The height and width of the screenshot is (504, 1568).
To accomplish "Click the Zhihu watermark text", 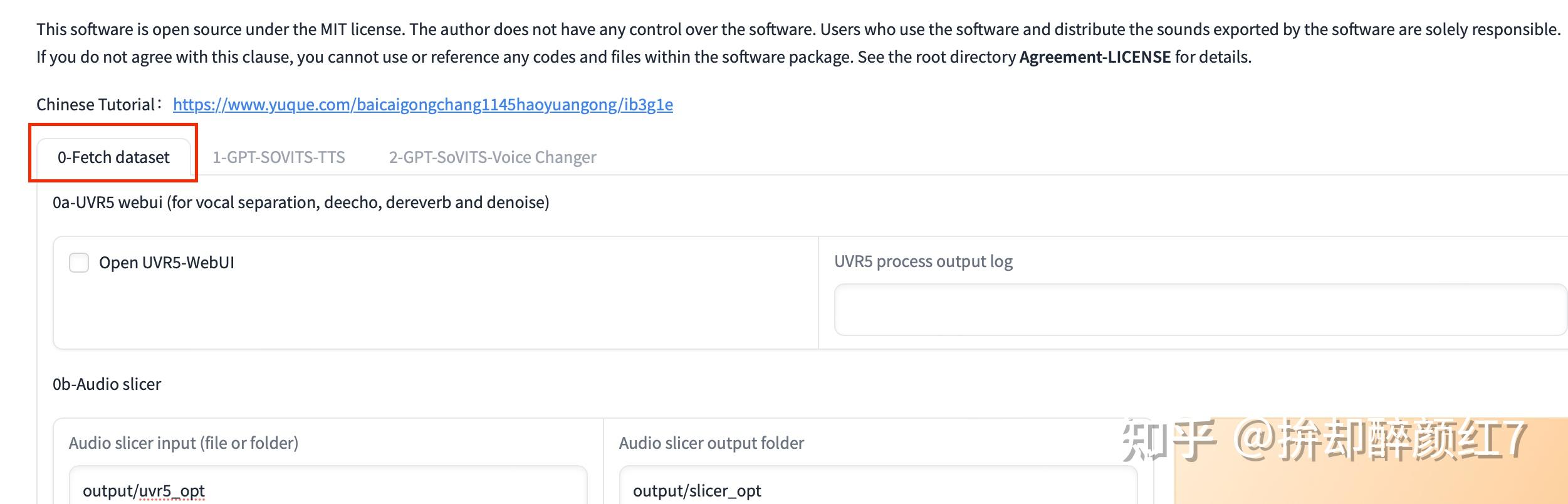I will pos(1322,440).
